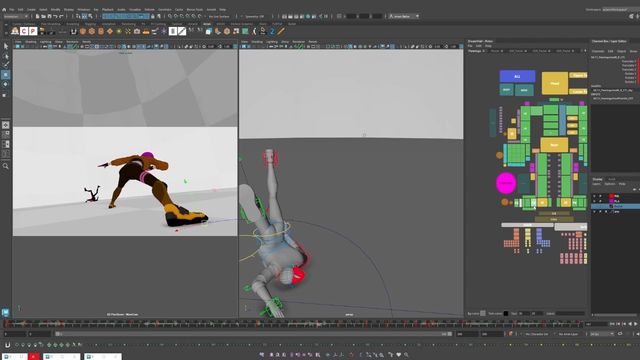Image resolution: width=640 pixels, height=360 pixels.
Task: Choose the highlighted Move tool
Action: [x=6, y=75]
